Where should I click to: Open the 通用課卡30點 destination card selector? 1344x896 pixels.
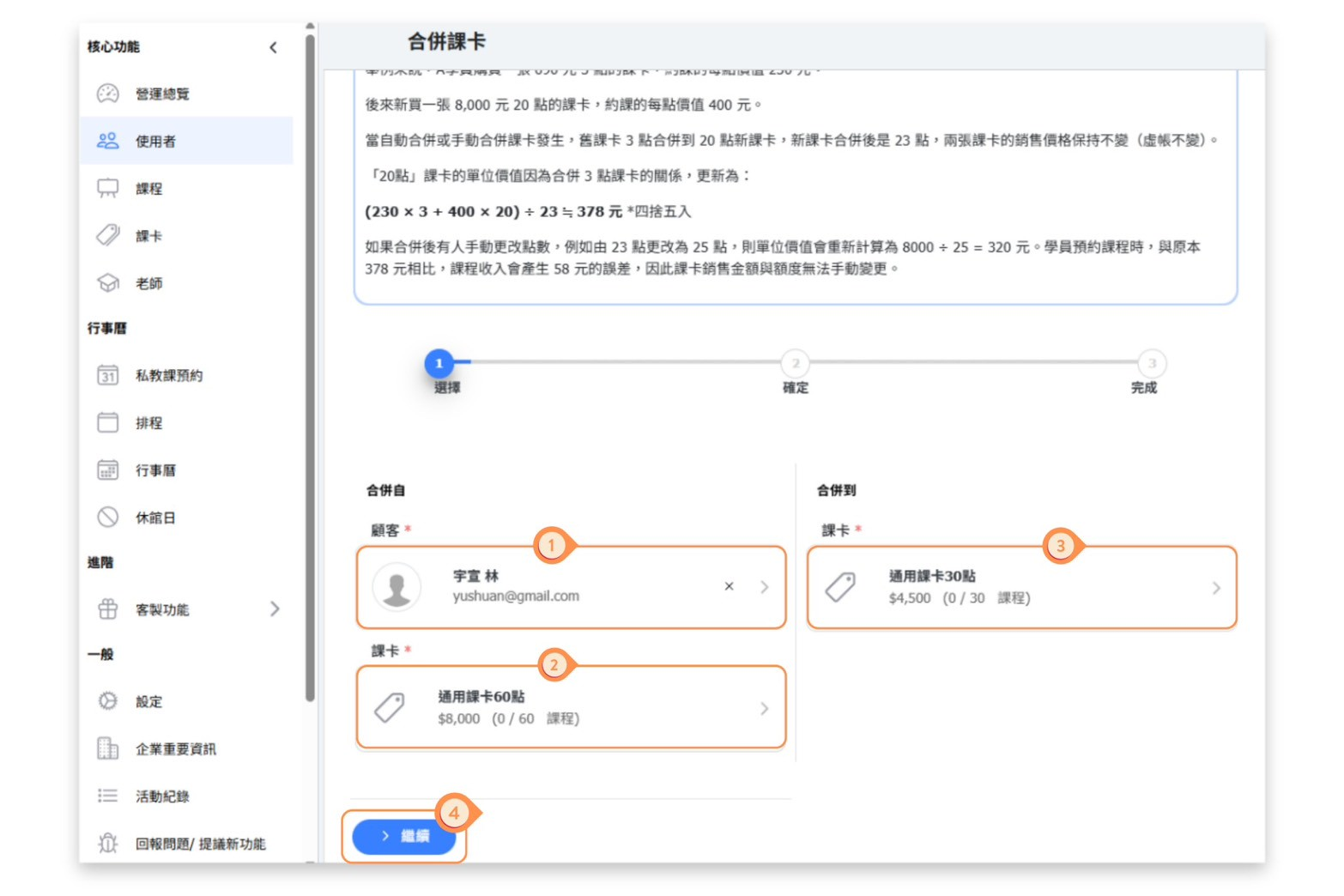1021,588
